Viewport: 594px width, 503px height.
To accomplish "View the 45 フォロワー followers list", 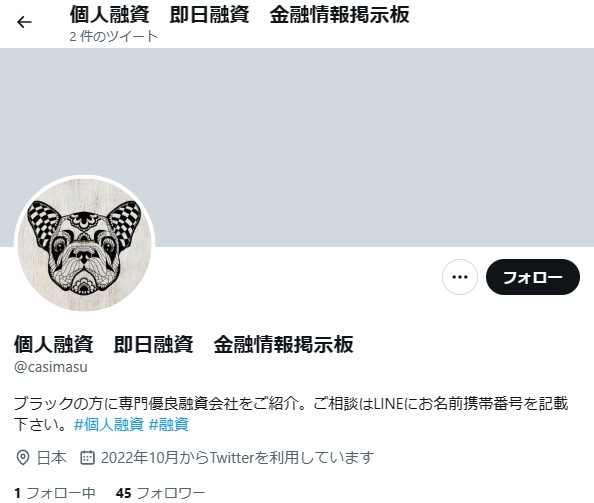I will tap(161, 493).
